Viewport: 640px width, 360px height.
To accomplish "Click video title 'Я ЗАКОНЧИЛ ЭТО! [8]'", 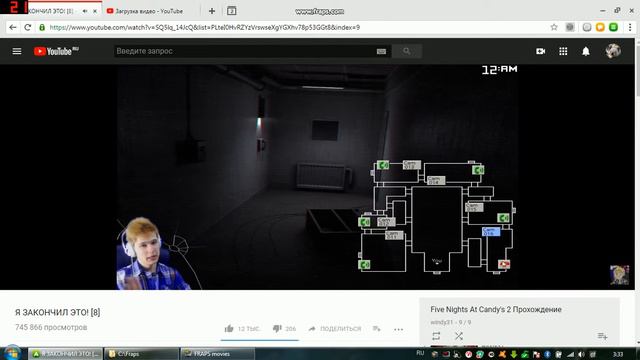I will pos(58,312).
